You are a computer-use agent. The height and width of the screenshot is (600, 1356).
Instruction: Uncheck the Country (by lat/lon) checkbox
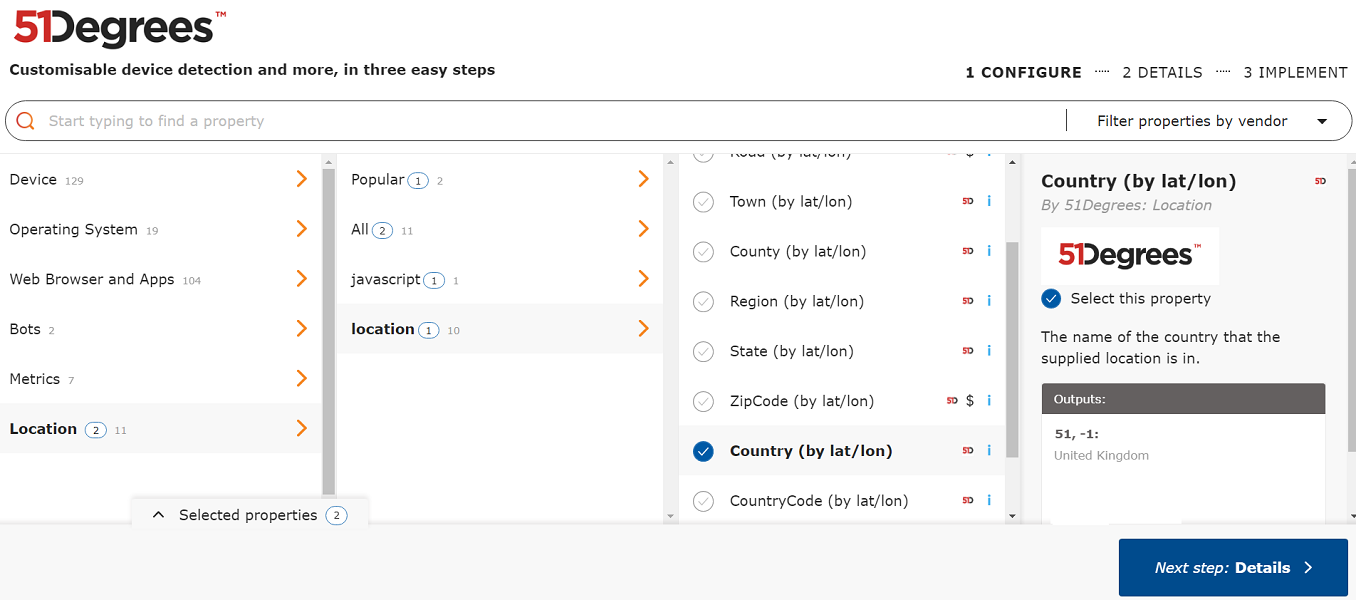click(704, 451)
